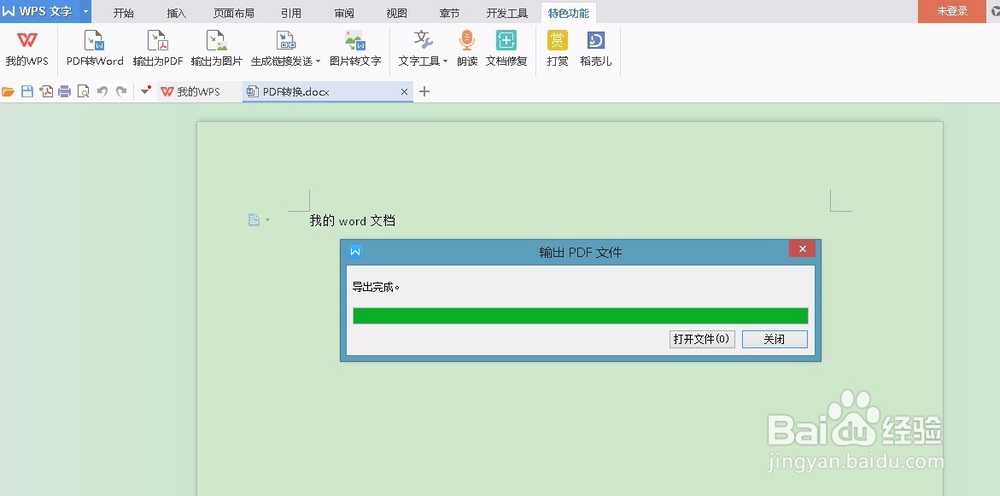This screenshot has height=496, width=1000.
Task: Choose 输出为图片 export option
Action: click(217, 48)
